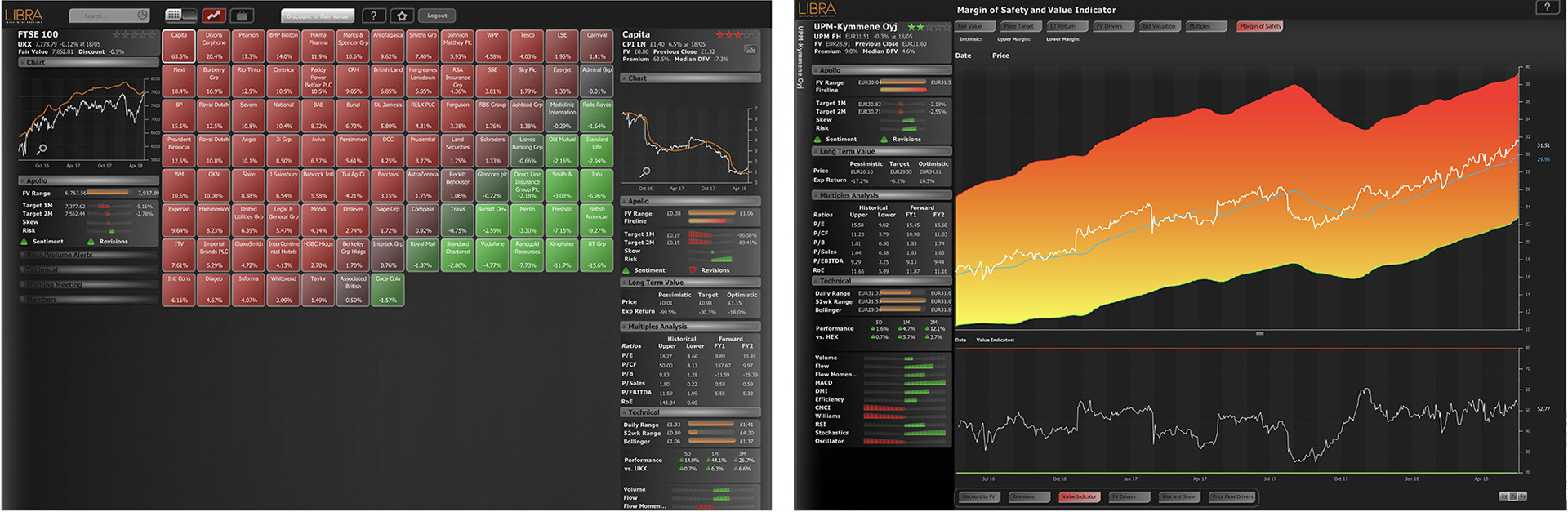Click the UPM-Kymmene Fireline bar
The height and width of the screenshot is (512, 1568).
(904, 90)
